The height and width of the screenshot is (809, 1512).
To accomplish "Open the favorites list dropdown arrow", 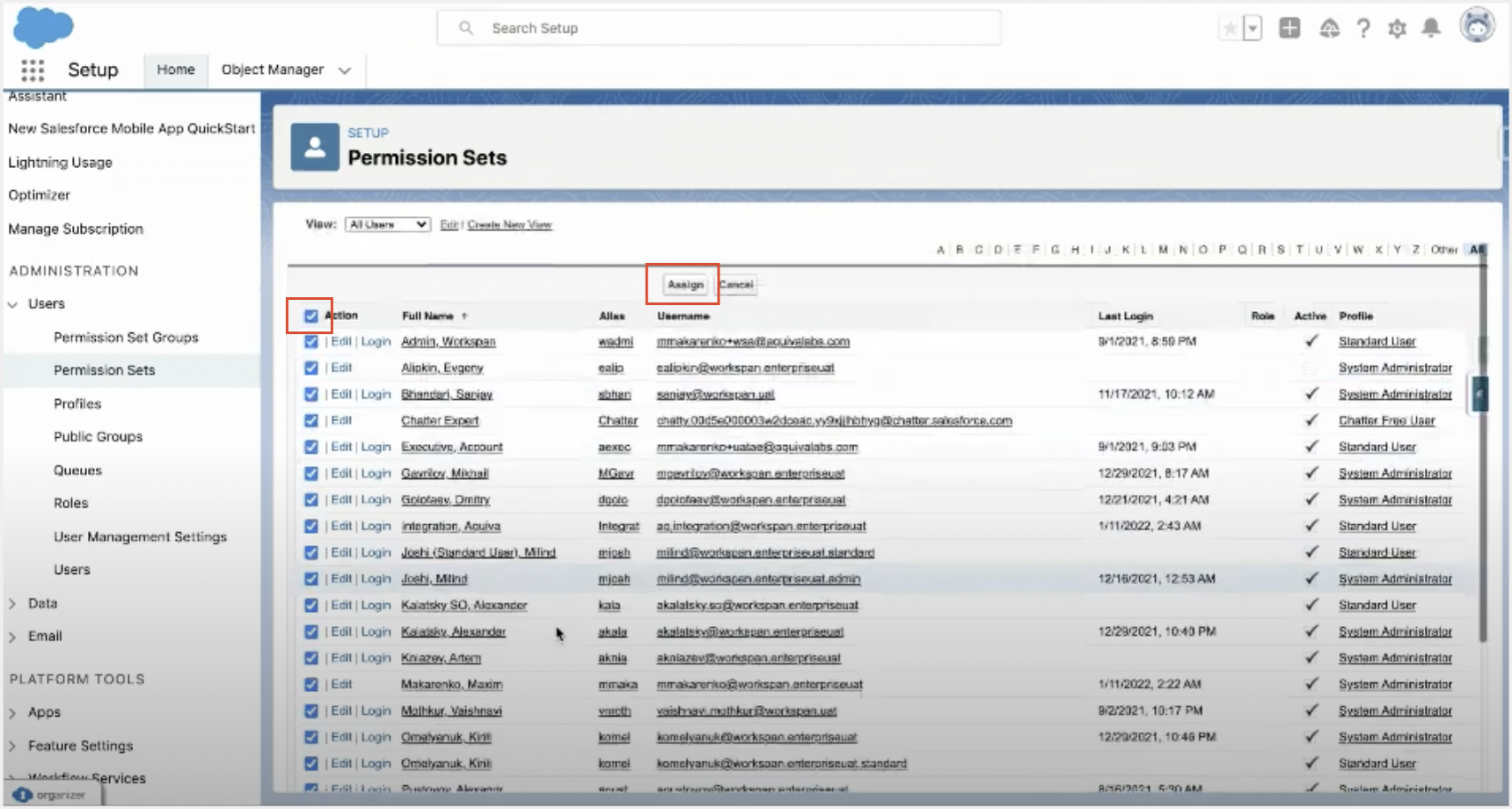I will [x=1253, y=29].
